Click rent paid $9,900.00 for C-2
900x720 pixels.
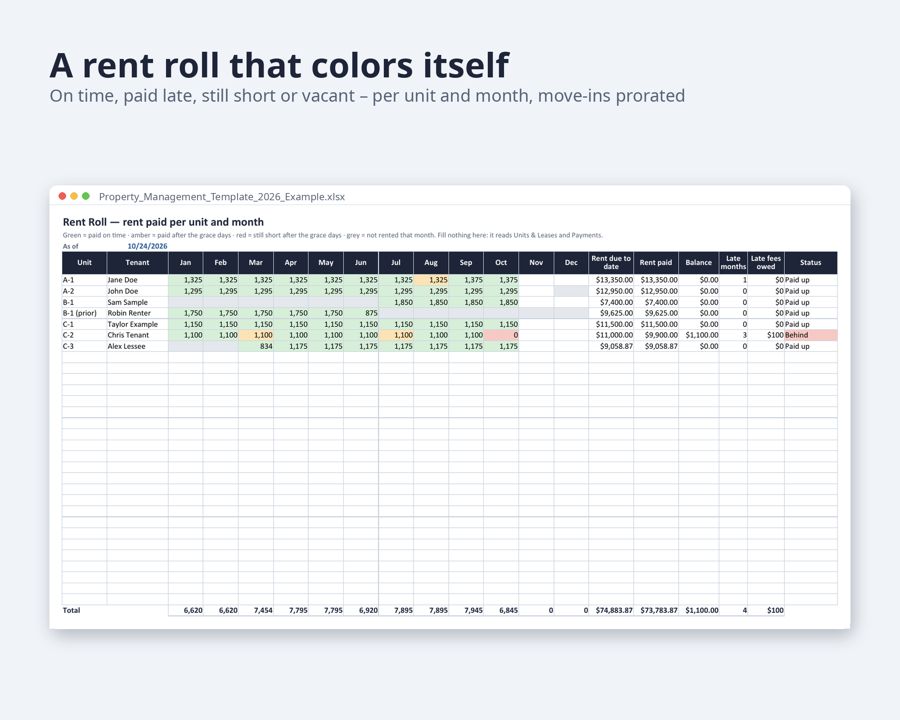pos(655,335)
